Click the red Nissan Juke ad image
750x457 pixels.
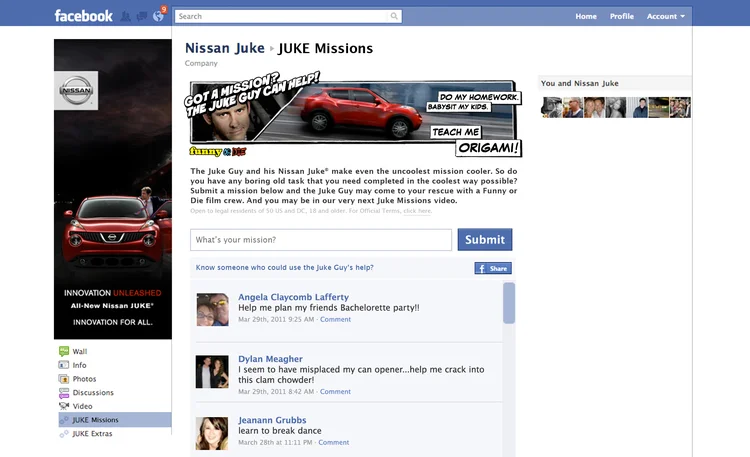(x=113, y=189)
